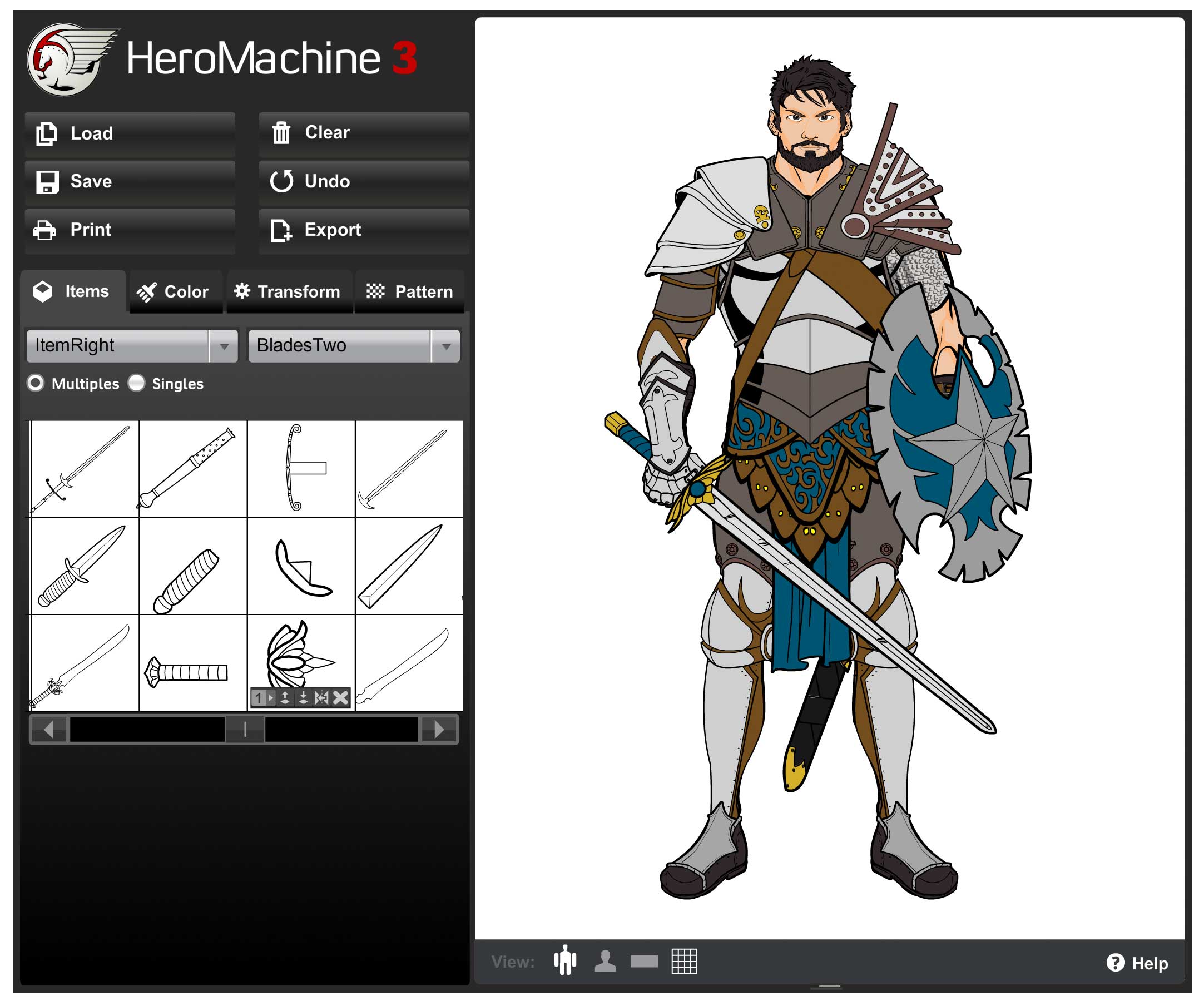This screenshot has height=1006, width=1204.
Task: Open the Transform tab
Action: point(289,292)
